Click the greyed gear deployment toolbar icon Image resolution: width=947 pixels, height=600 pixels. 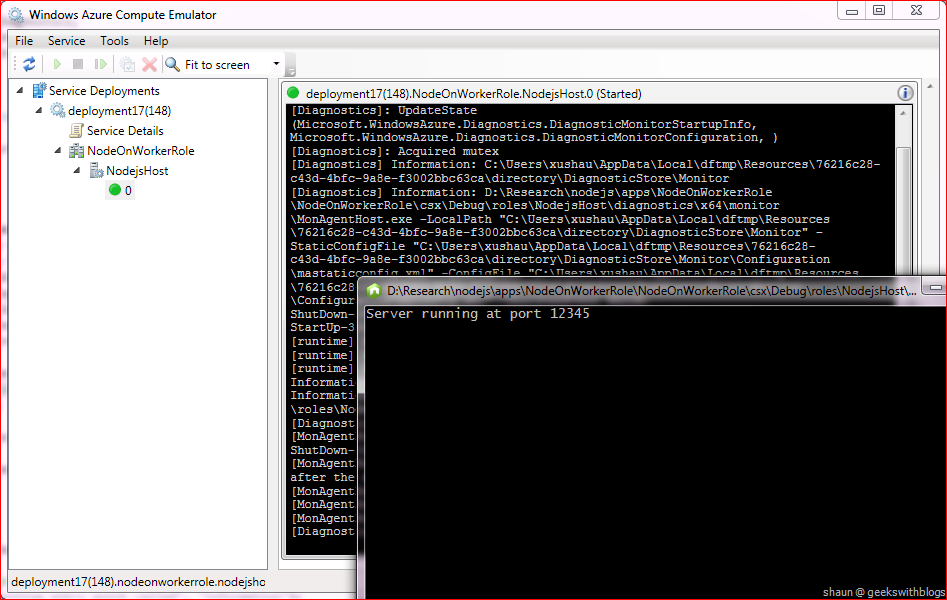coord(127,64)
